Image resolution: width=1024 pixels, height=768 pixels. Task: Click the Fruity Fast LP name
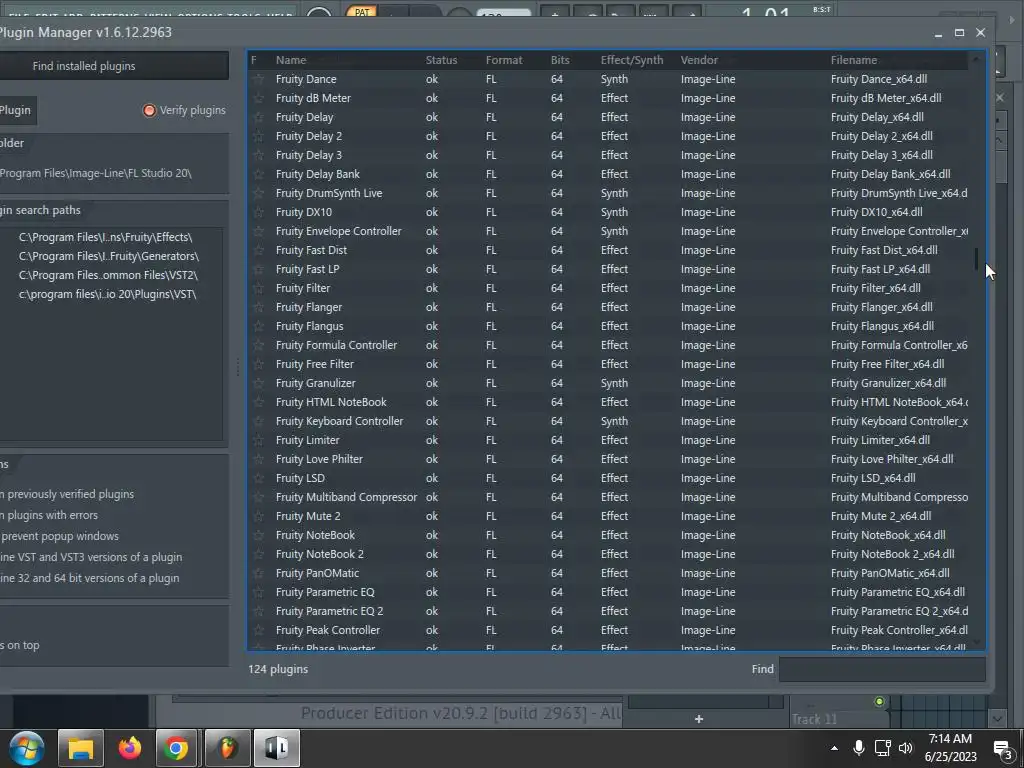[x=307, y=269]
